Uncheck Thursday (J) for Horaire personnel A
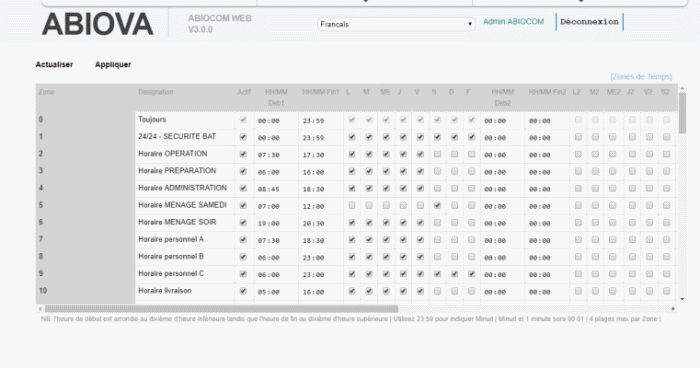Screen dimensions: 700x368 (403, 240)
